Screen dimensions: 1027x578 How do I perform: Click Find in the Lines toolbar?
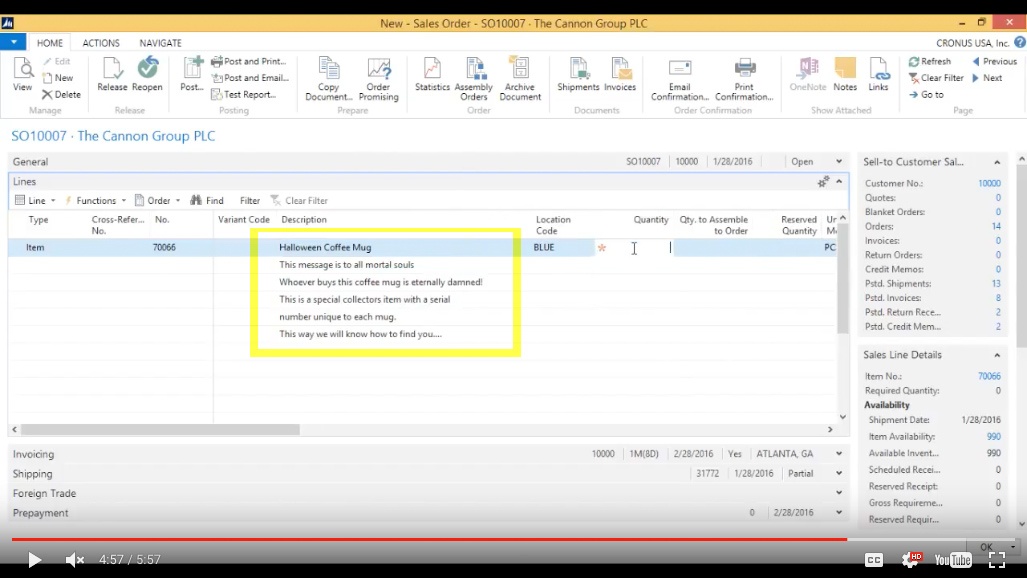coord(207,201)
